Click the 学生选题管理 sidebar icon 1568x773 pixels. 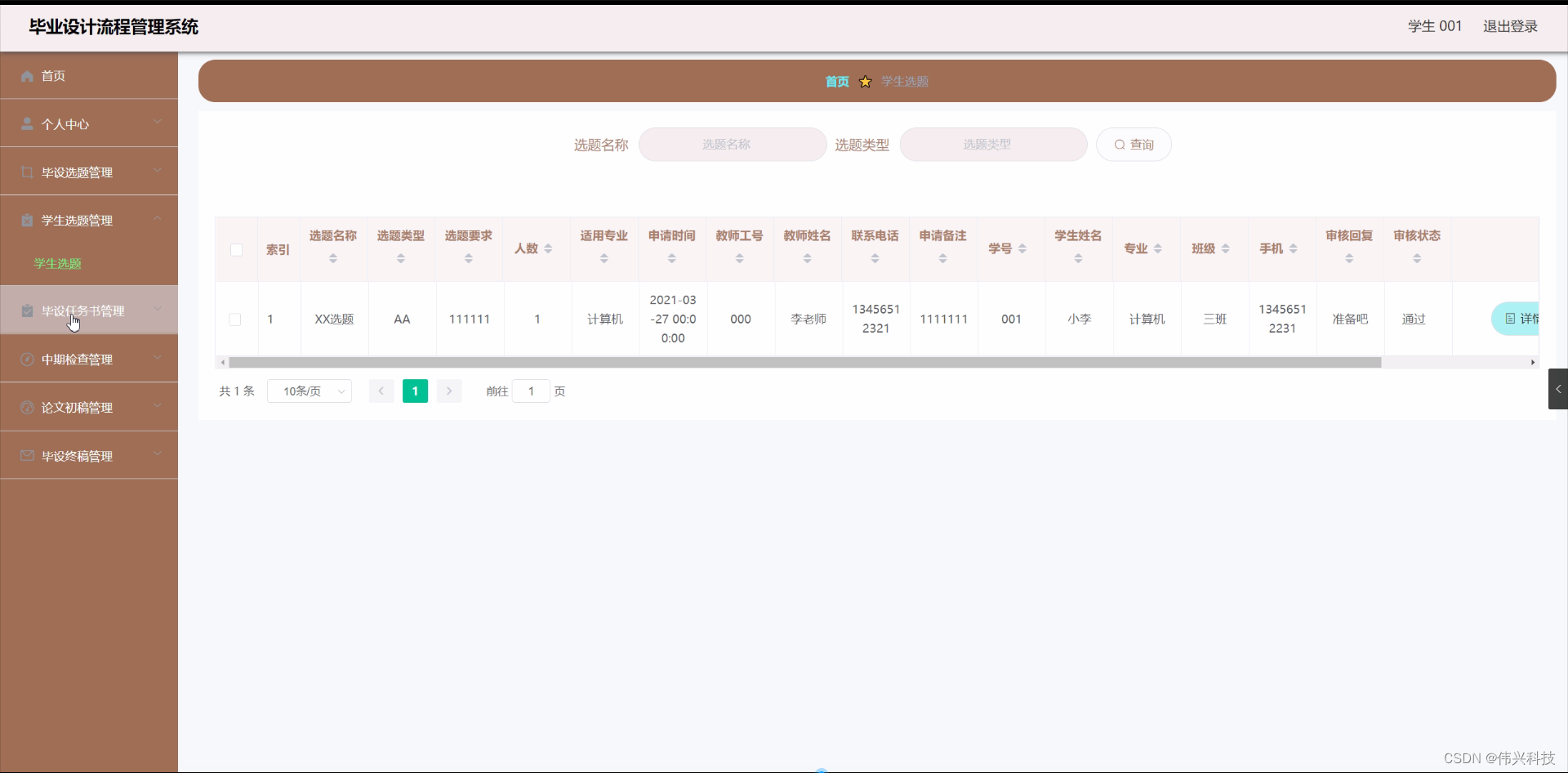(x=27, y=219)
